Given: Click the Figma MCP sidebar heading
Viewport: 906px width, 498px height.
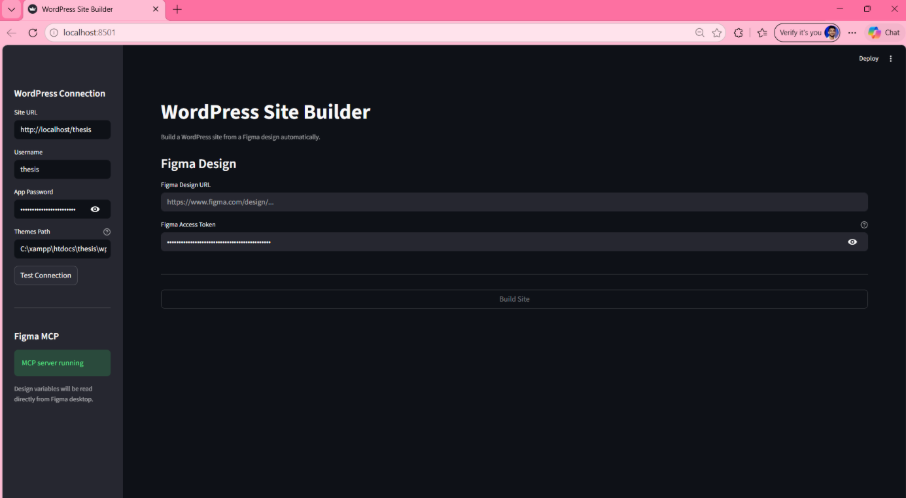Looking at the screenshot, I should coord(36,336).
